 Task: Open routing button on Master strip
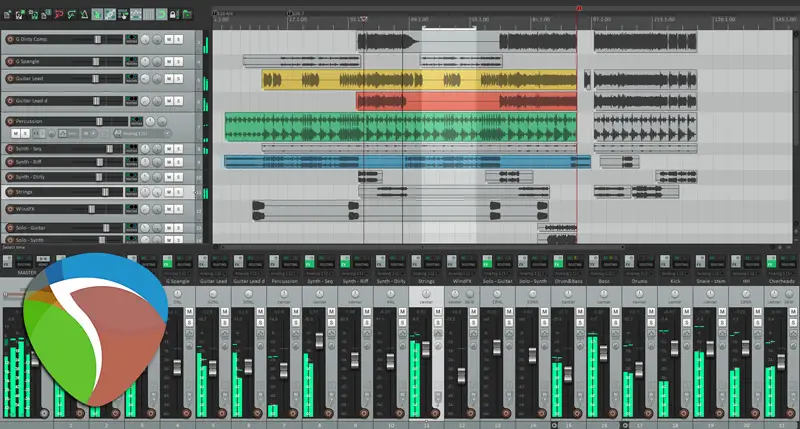tap(24, 262)
